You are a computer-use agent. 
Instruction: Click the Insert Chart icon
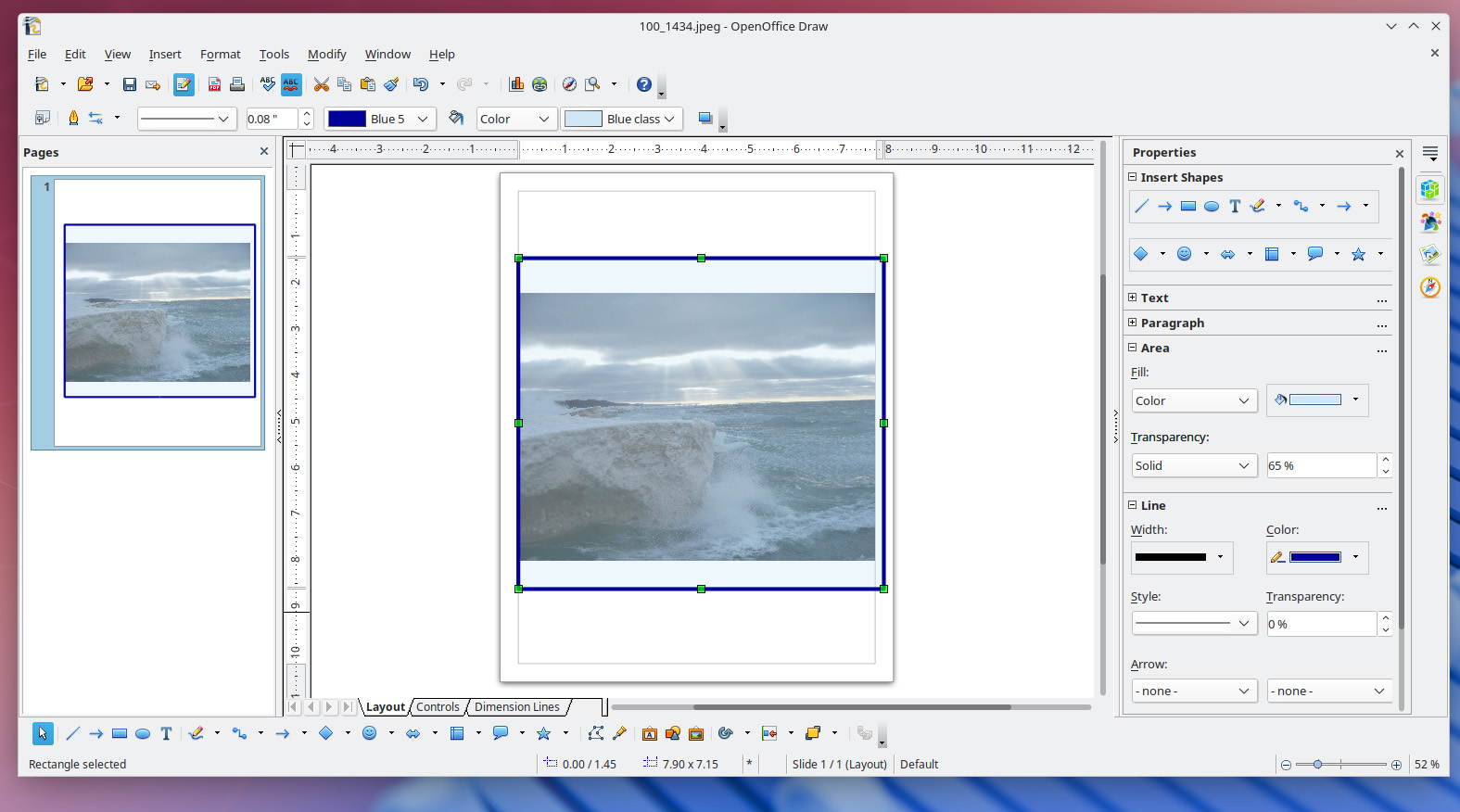(x=516, y=84)
